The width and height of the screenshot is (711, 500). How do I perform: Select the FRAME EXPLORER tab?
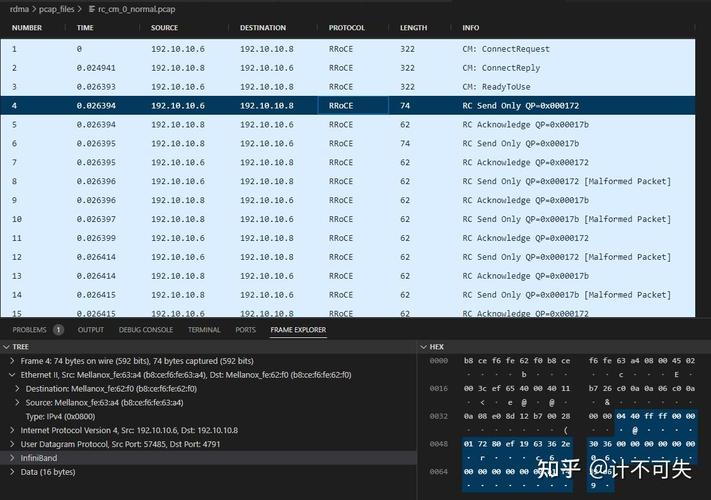298,330
